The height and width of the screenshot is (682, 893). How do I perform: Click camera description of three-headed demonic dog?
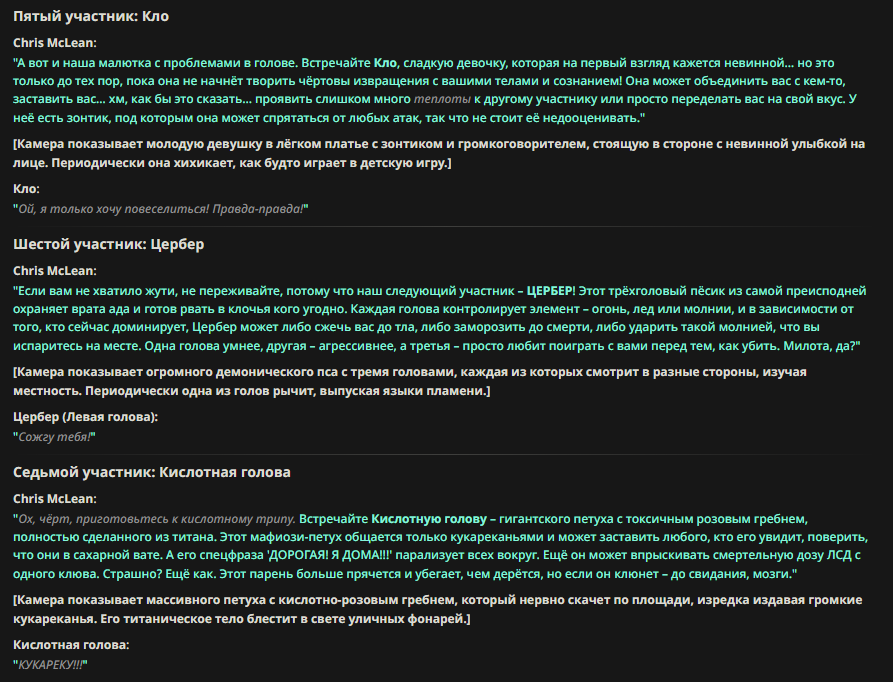click(409, 381)
